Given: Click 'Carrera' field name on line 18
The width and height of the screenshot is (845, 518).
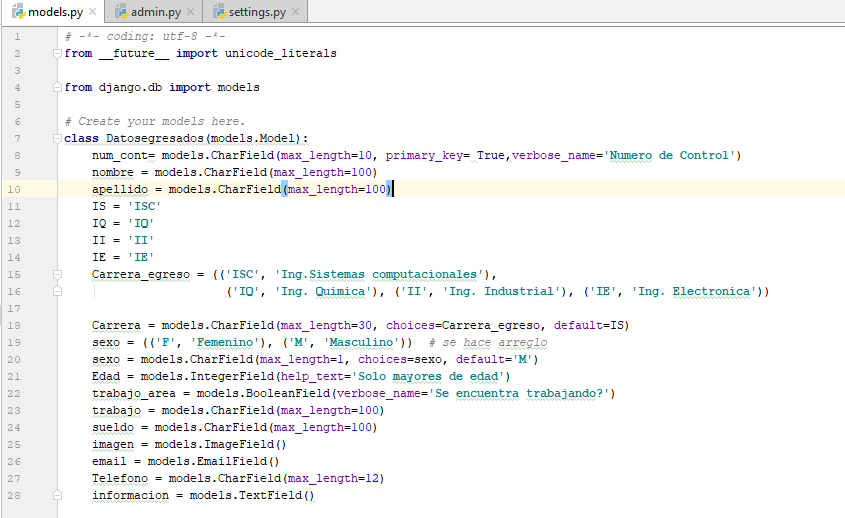Looking at the screenshot, I should (116, 326).
